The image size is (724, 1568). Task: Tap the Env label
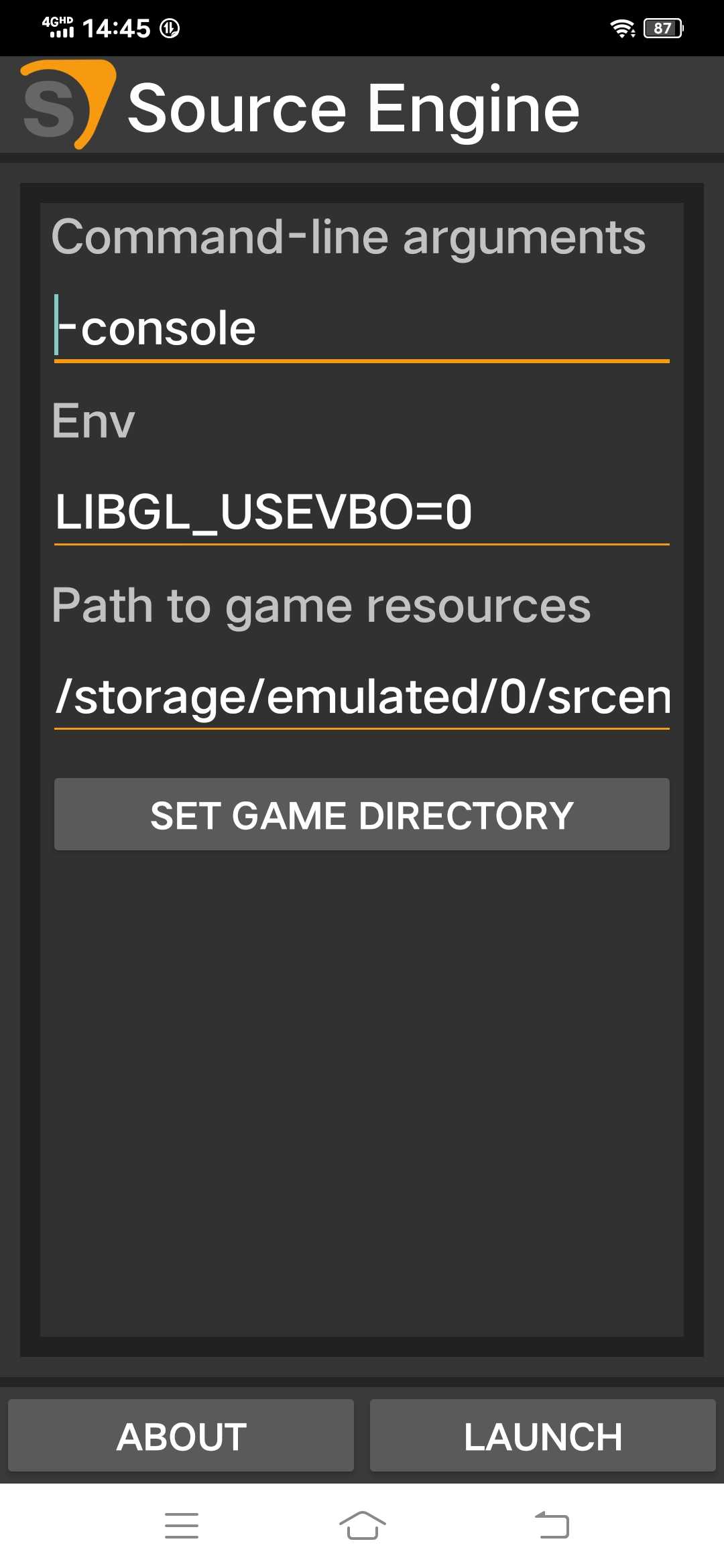(93, 421)
